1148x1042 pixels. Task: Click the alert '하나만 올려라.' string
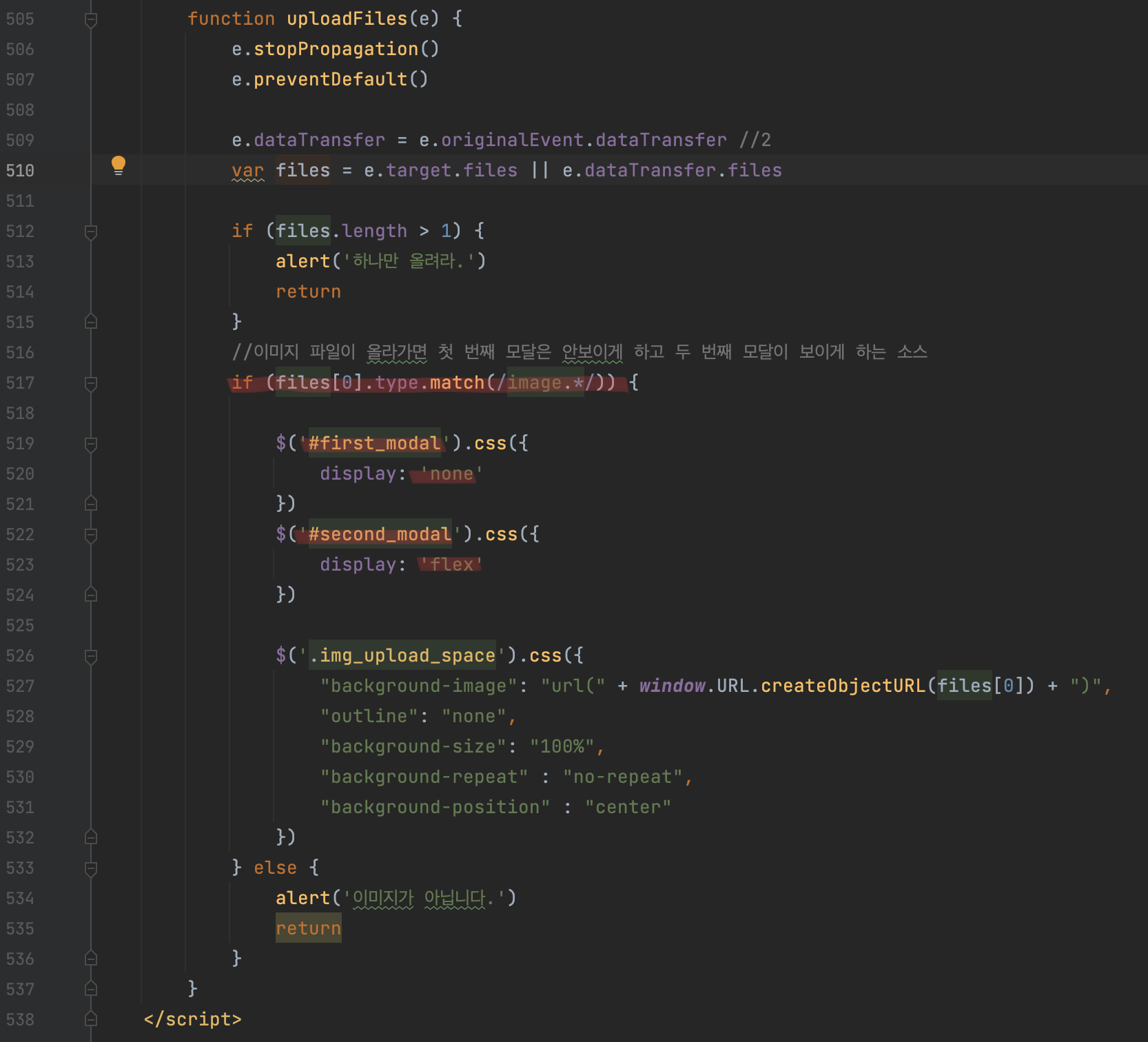click(x=409, y=261)
